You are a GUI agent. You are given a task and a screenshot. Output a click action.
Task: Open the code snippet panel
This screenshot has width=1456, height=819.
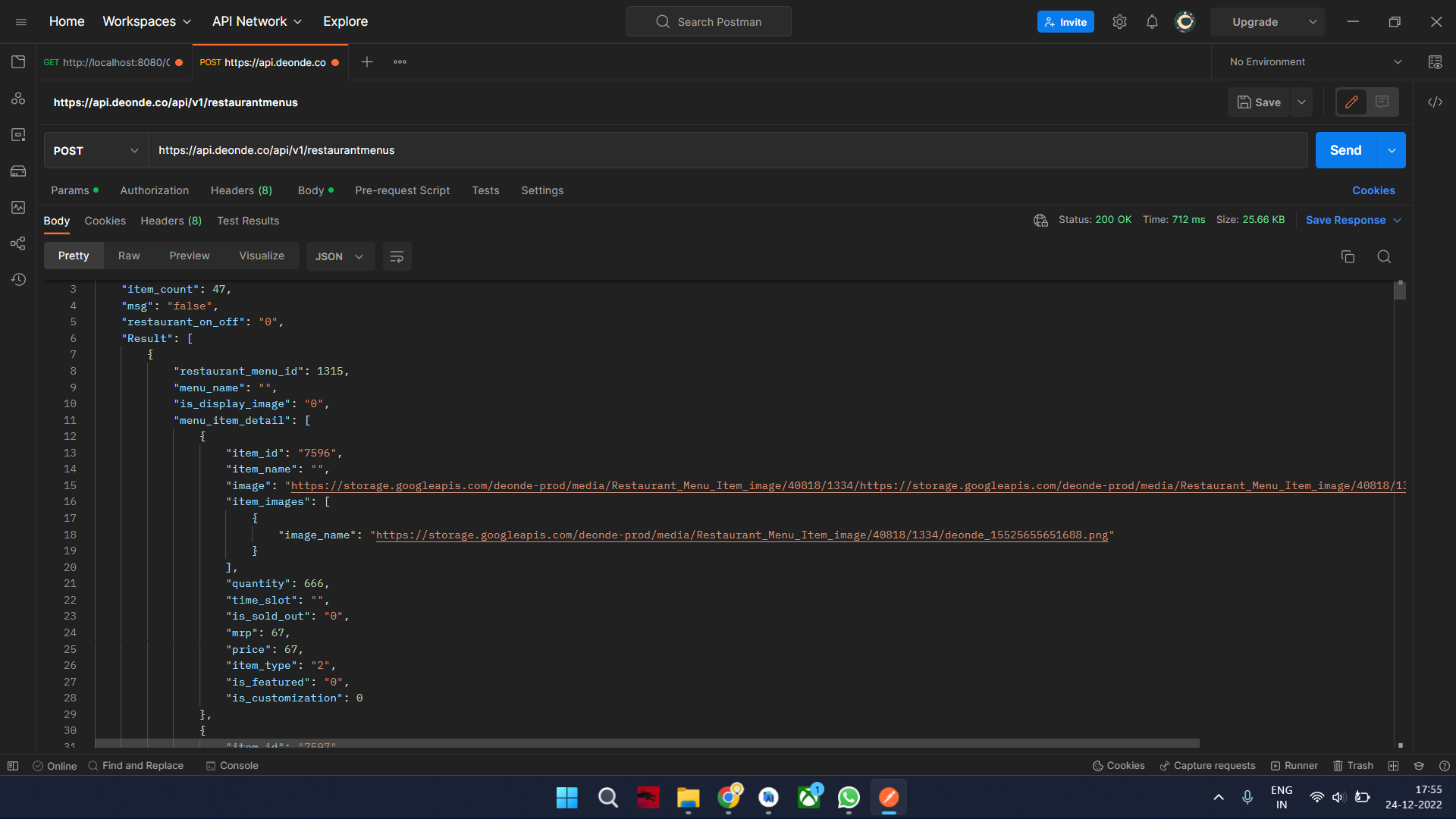[x=1435, y=102]
